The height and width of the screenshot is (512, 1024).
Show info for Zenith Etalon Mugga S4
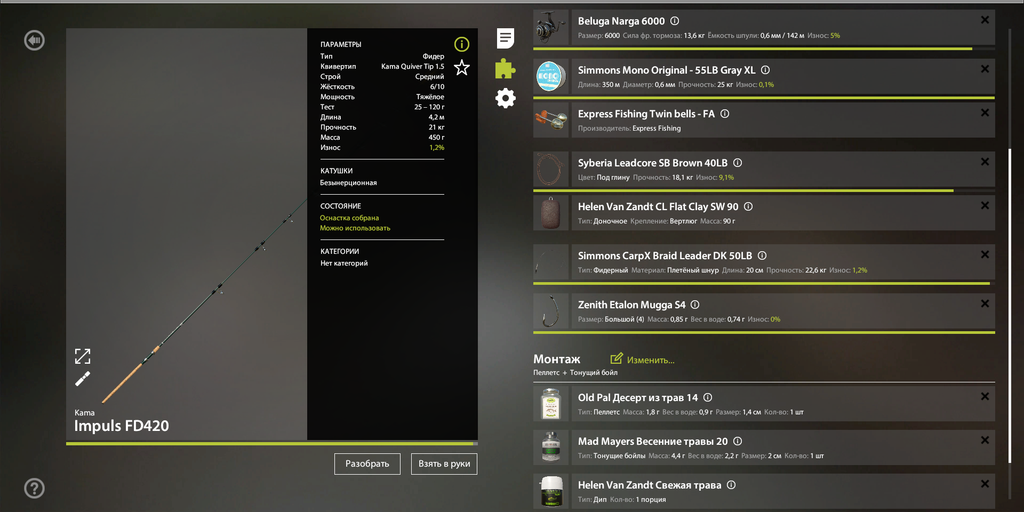point(695,304)
